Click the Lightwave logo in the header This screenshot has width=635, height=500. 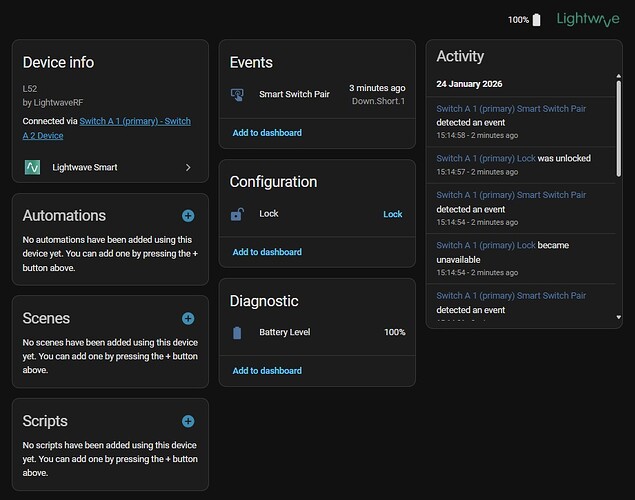point(587,19)
